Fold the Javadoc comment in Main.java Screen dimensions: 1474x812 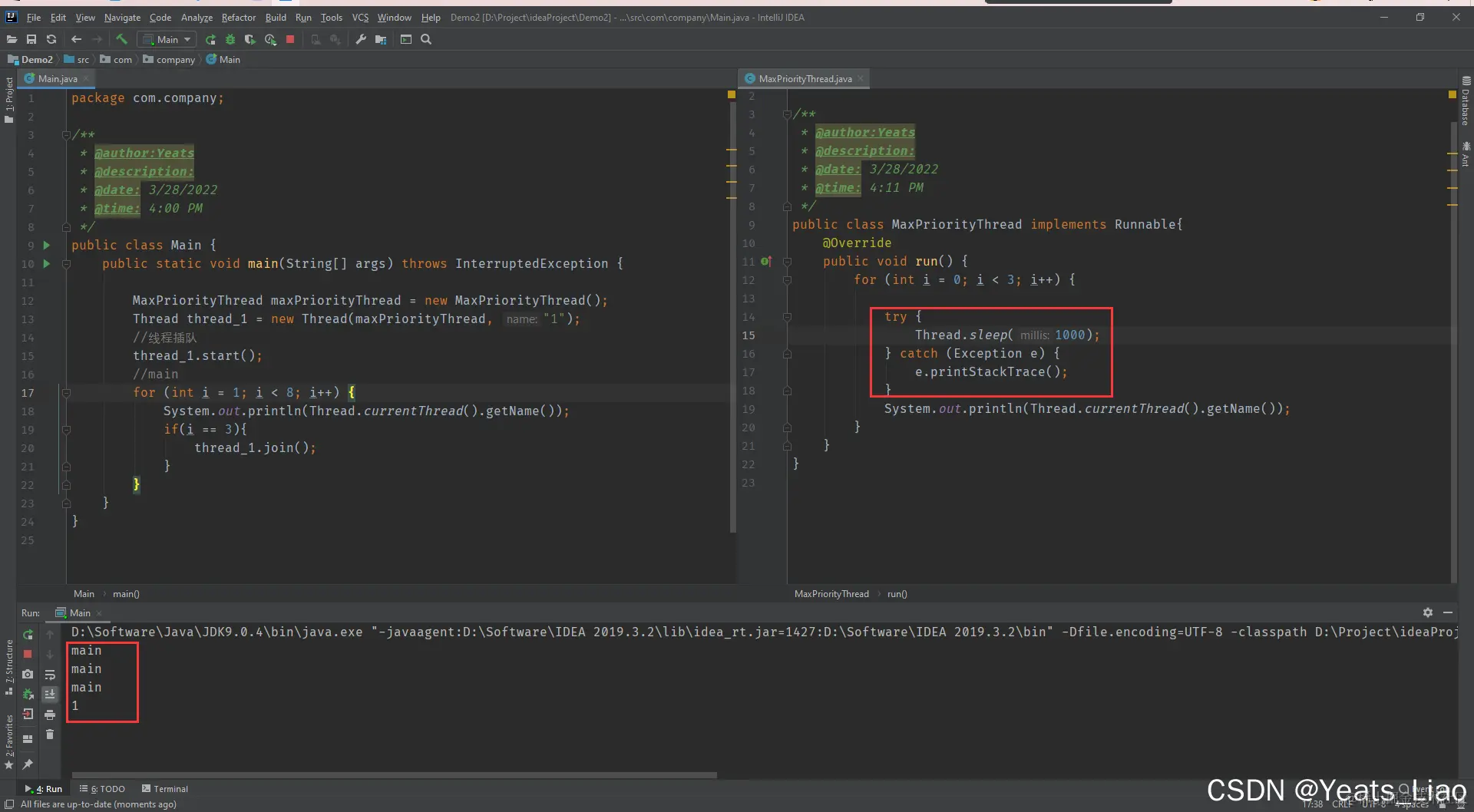tap(66, 134)
